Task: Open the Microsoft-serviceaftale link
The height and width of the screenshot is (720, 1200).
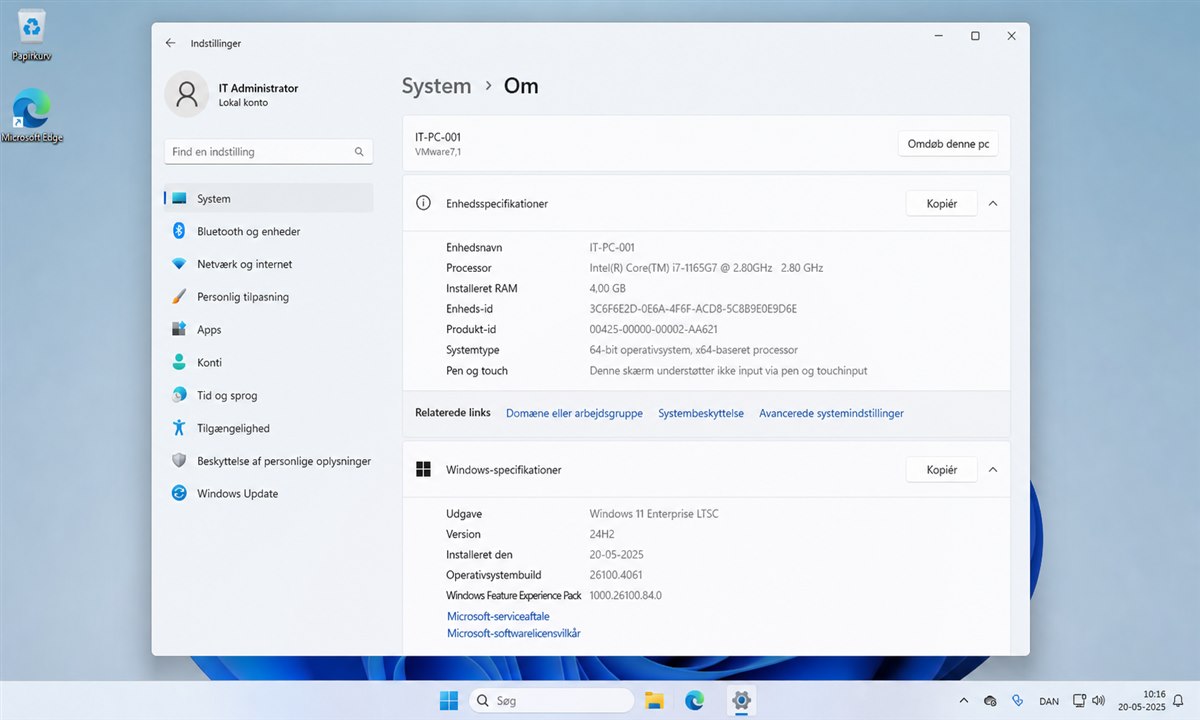Action: coord(498,617)
